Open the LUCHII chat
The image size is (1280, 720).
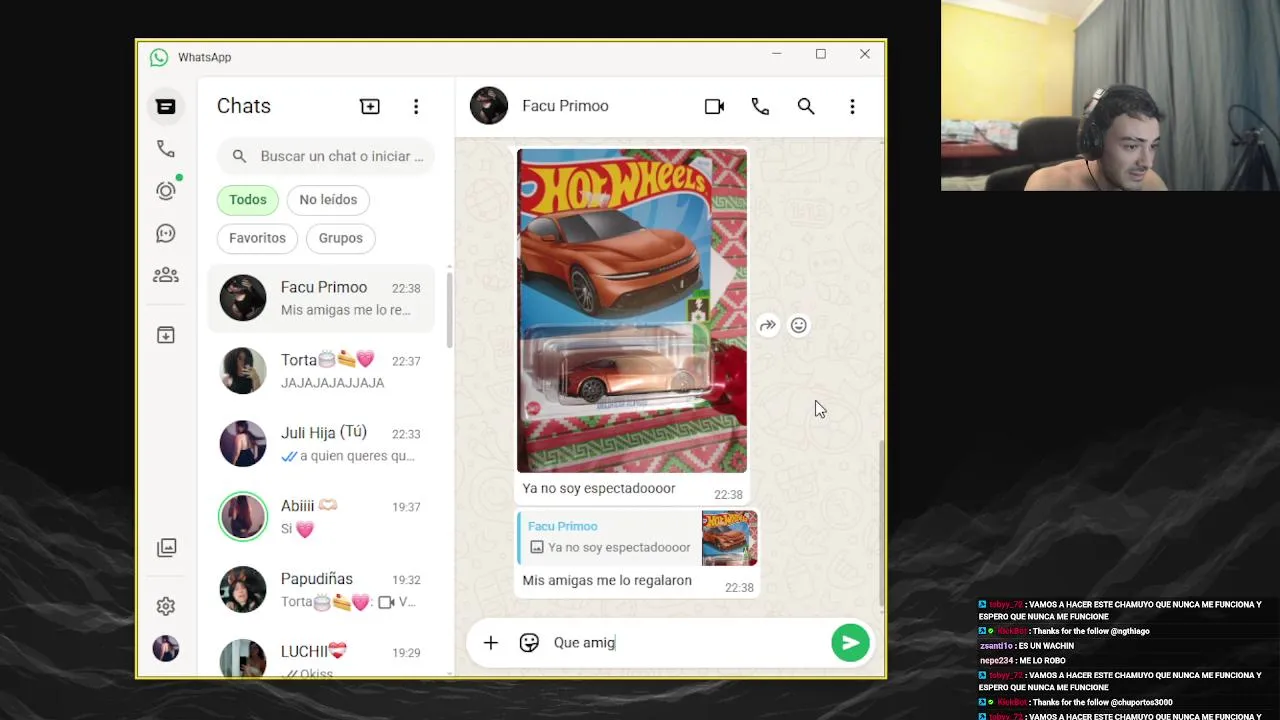322,658
